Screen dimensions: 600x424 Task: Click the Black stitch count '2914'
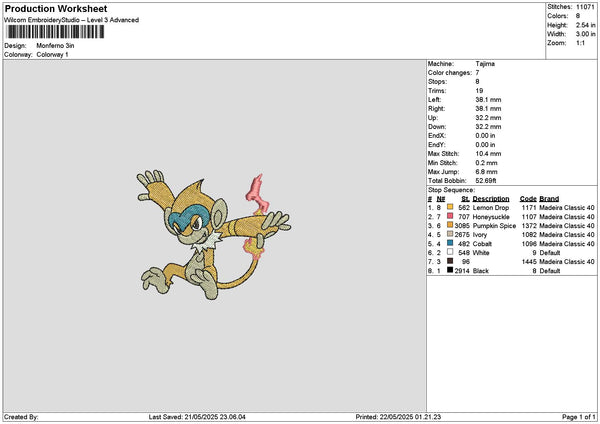[462, 271]
